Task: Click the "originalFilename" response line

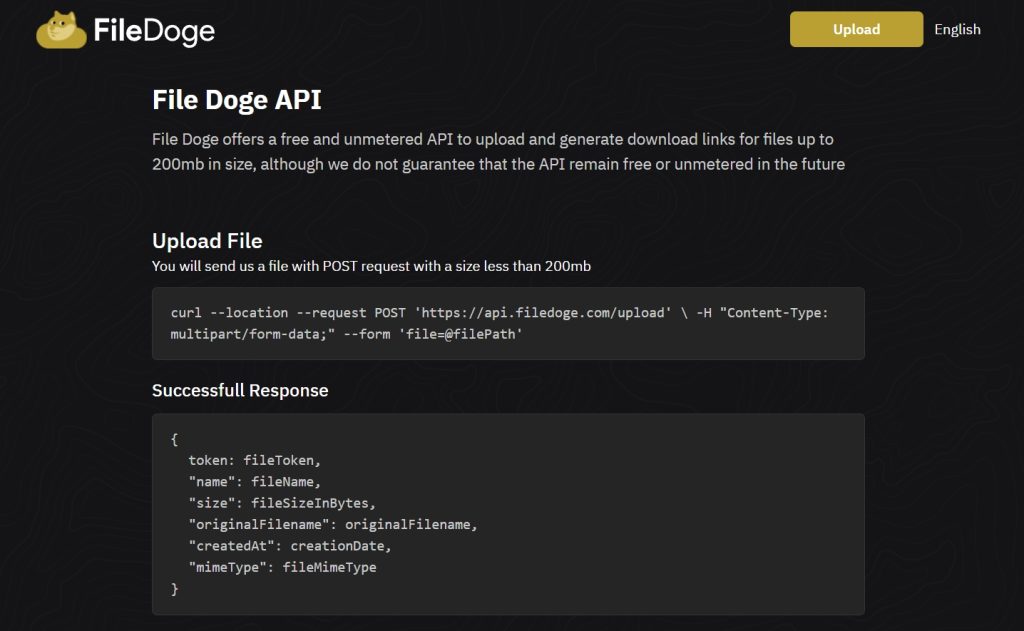Action: point(333,525)
